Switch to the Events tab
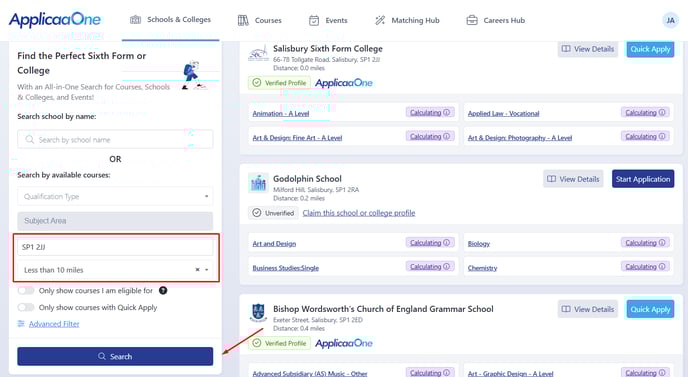 (328, 20)
